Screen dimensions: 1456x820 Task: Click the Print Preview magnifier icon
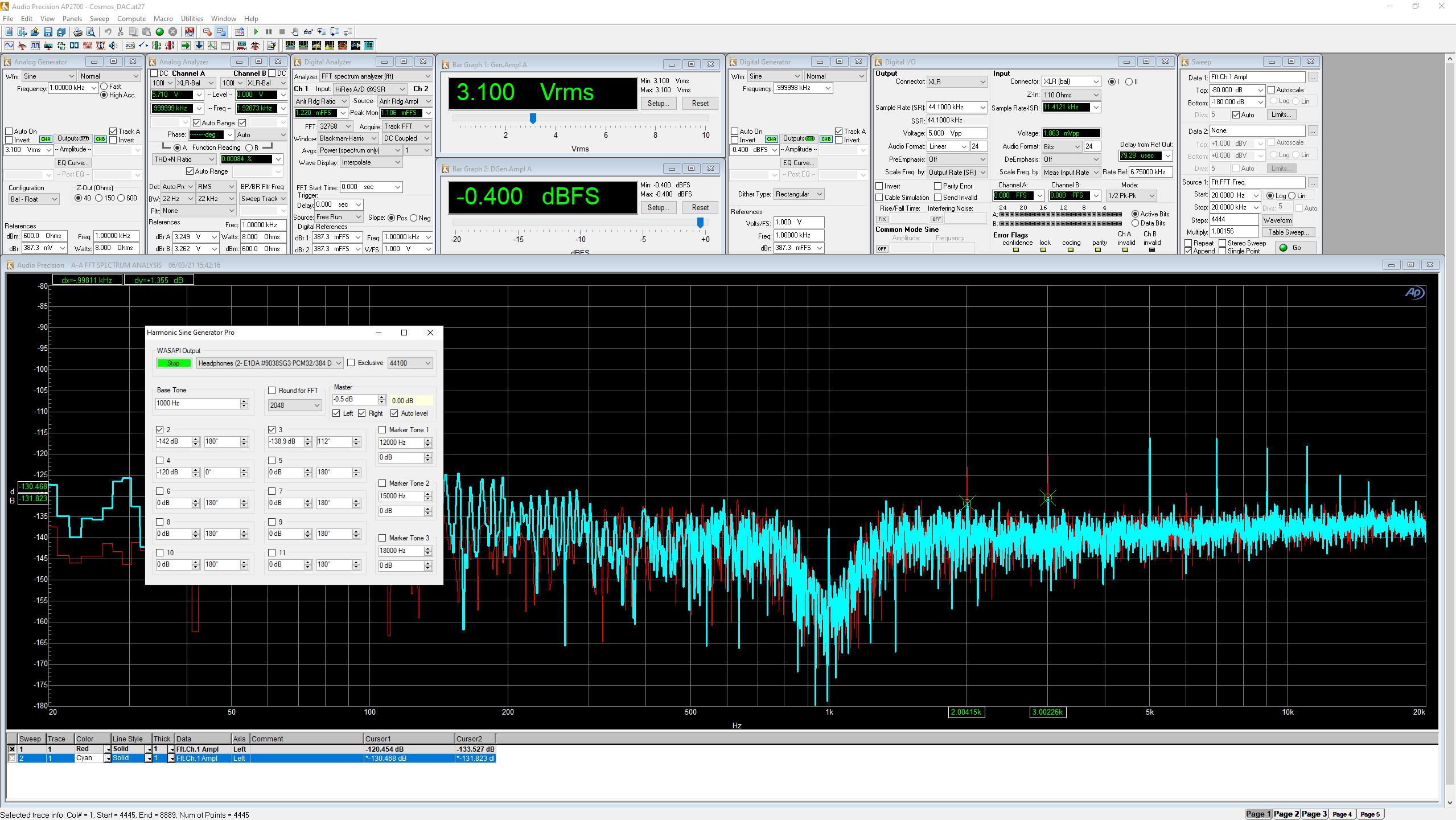coord(91,32)
